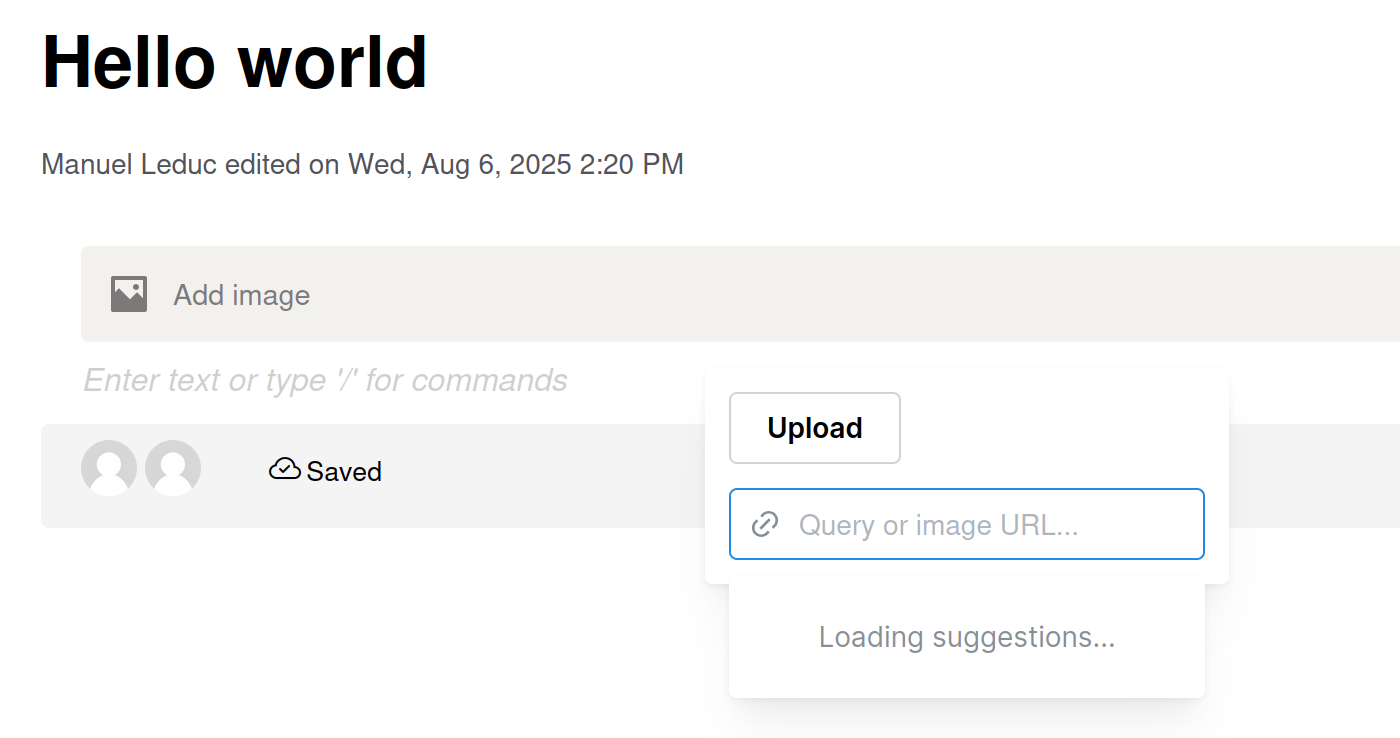Click blank popover area right of Upload
This screenshot has width=1400, height=738.
[x=1060, y=428]
